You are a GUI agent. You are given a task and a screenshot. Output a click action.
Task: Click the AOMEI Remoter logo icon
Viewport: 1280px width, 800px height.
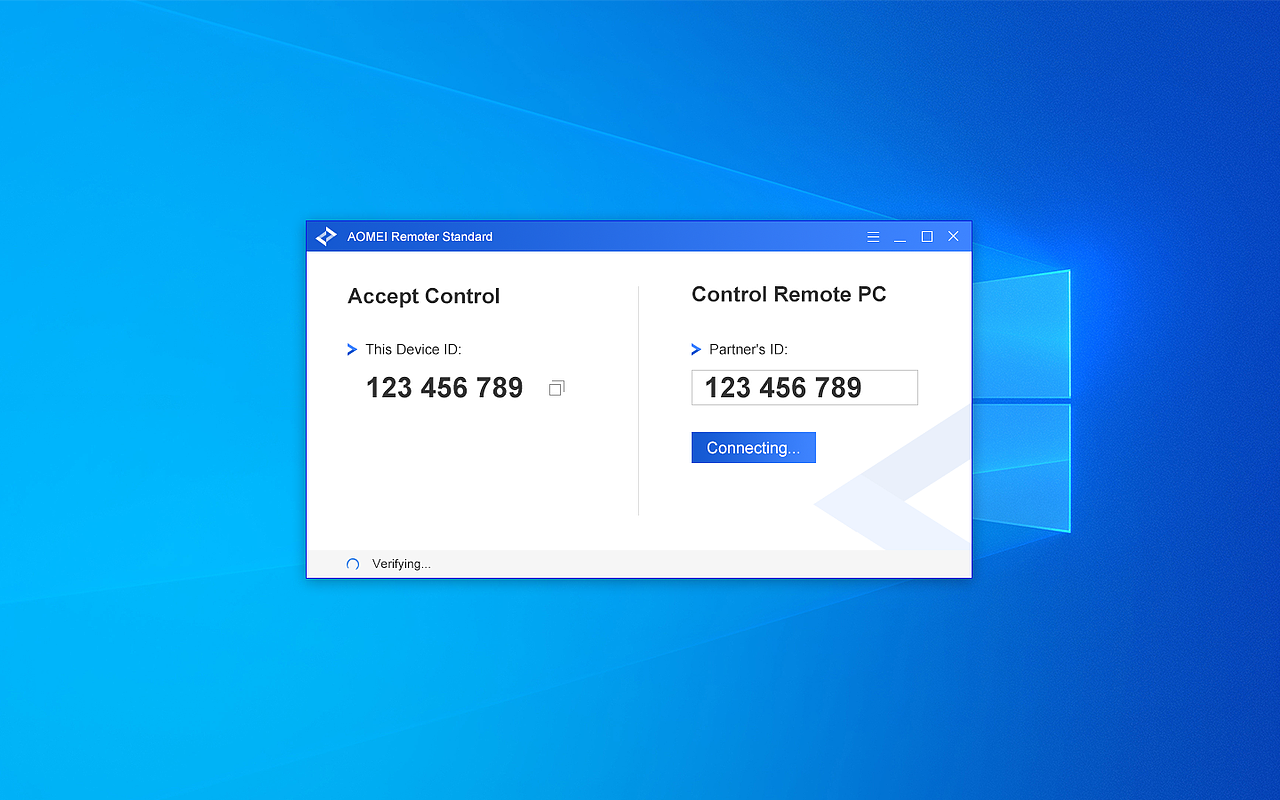[326, 237]
